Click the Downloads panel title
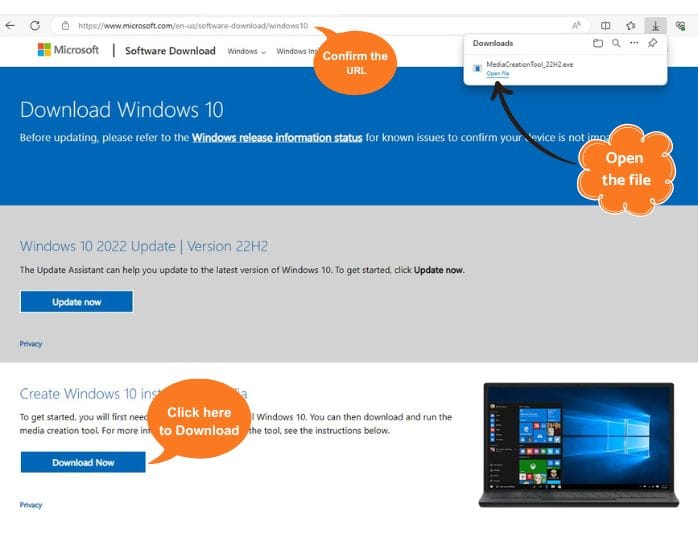The width and height of the screenshot is (698, 552). pos(493,43)
